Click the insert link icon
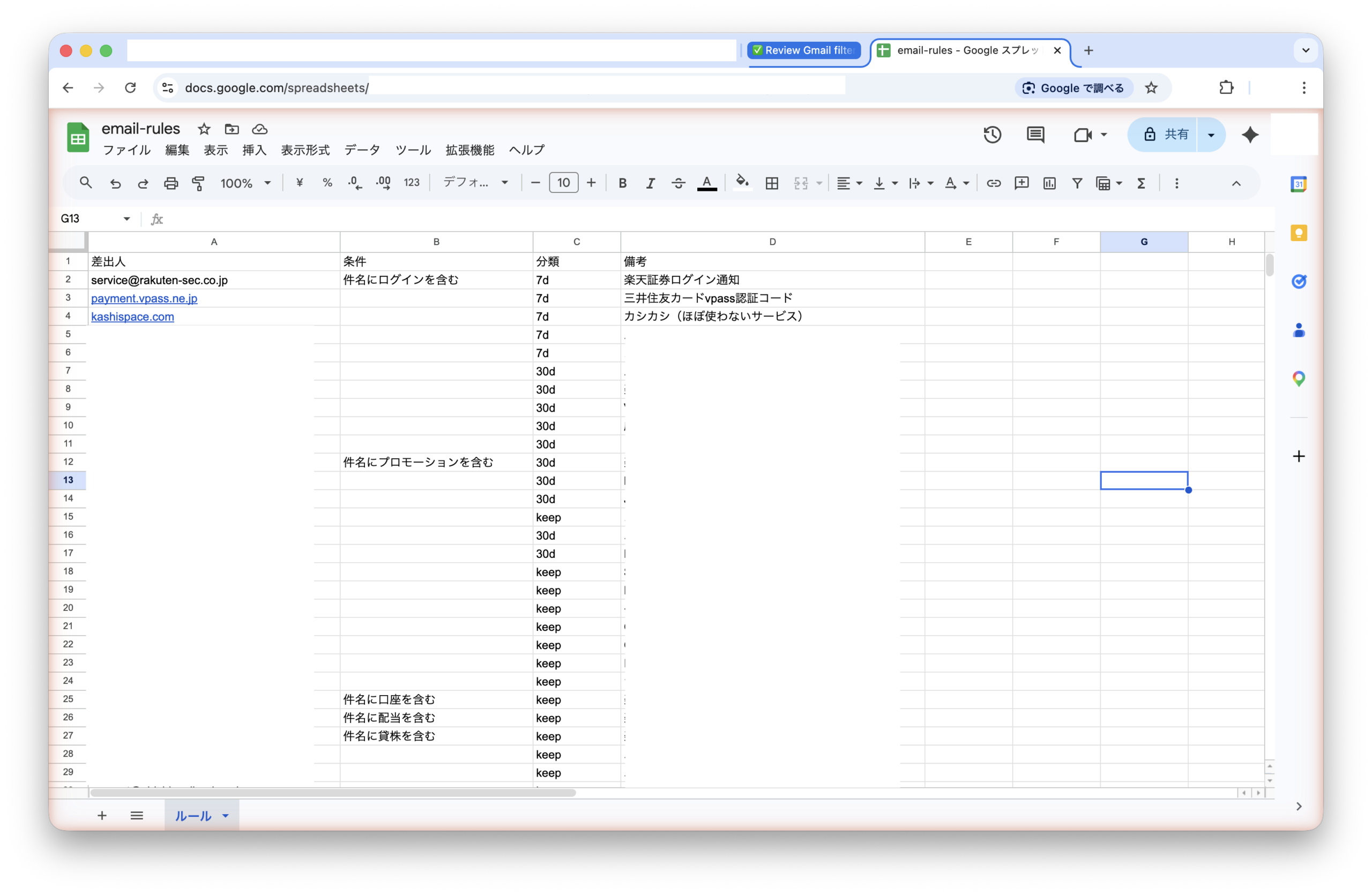The image size is (1372, 895). pyautogui.click(x=993, y=183)
